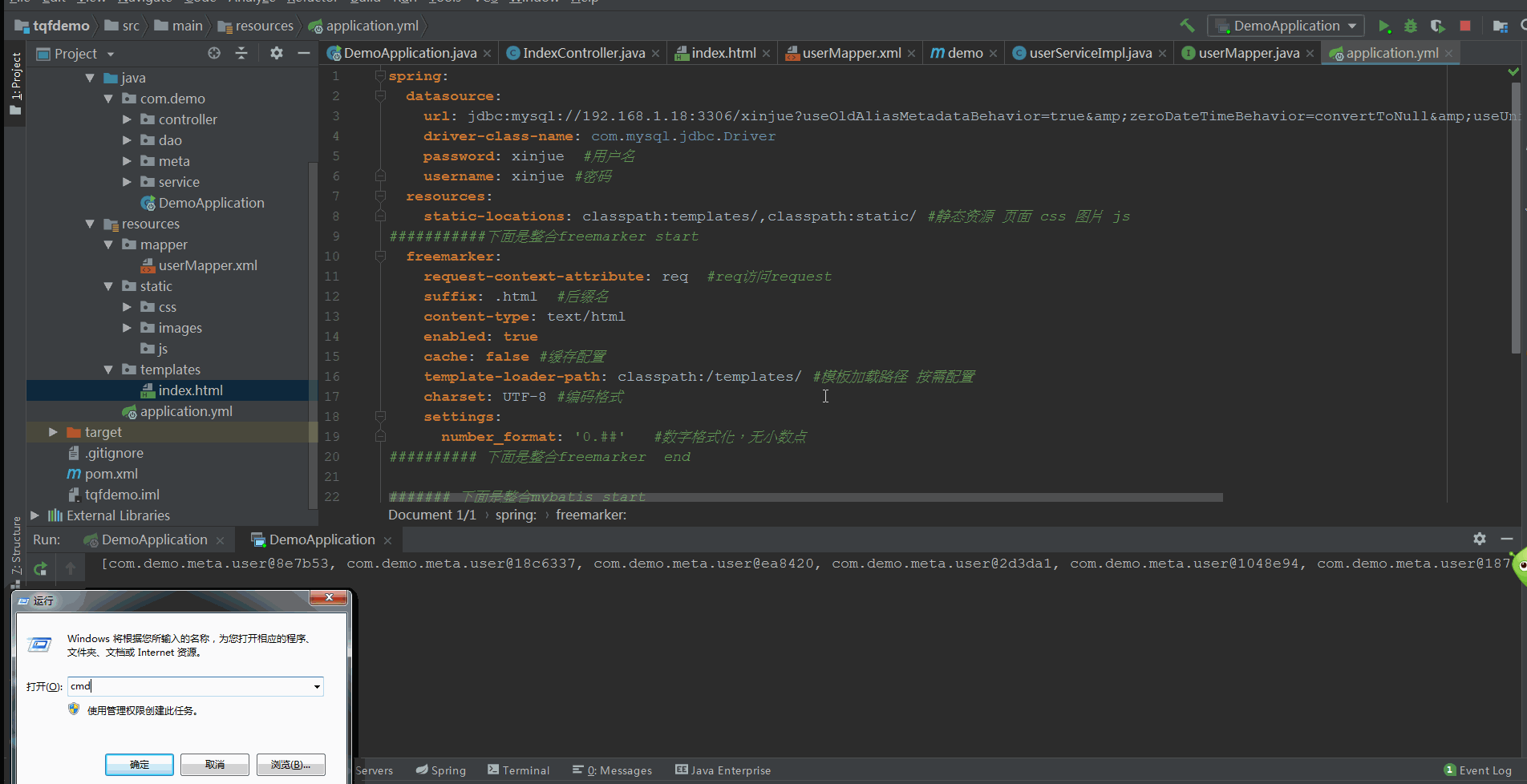Click the locate/scroll from source target icon

(x=214, y=53)
